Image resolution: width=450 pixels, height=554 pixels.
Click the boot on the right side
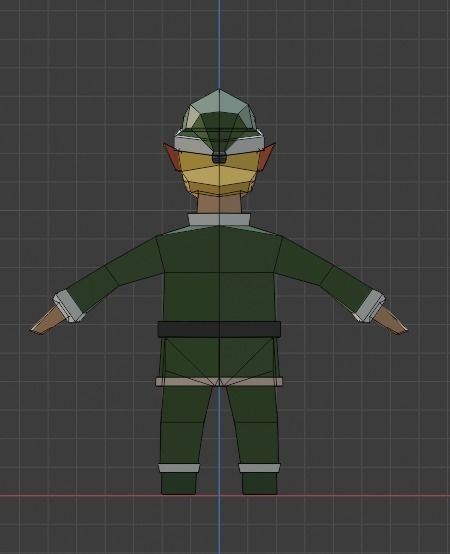(x=260, y=483)
